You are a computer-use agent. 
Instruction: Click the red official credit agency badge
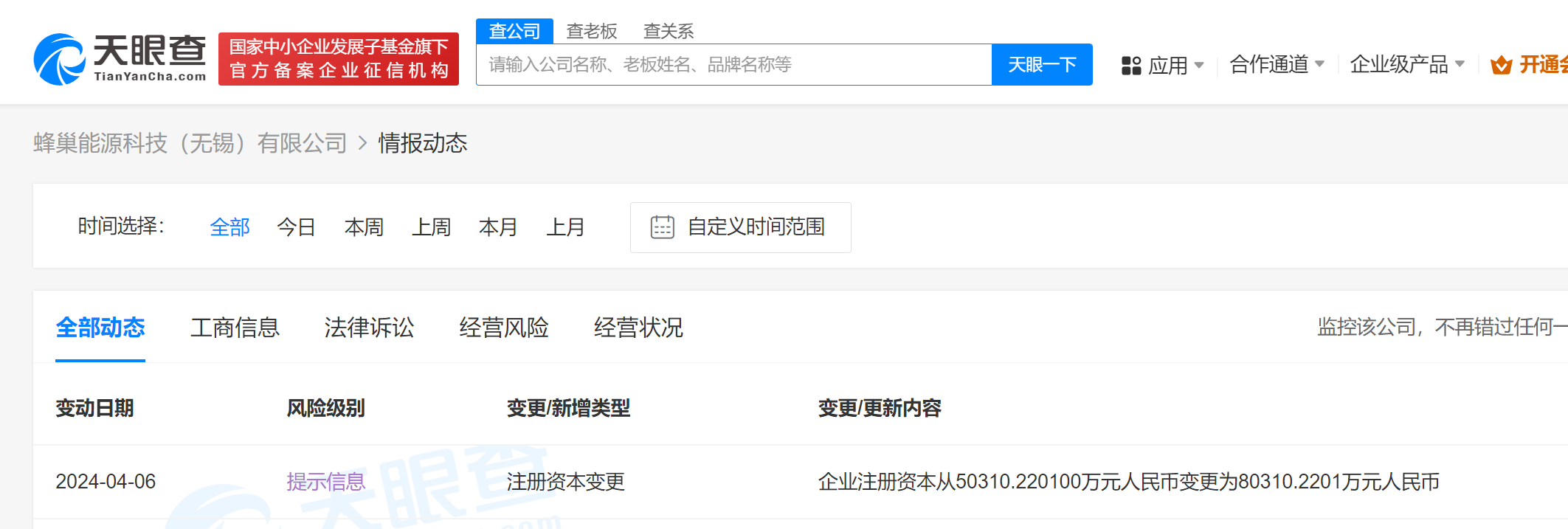click(x=338, y=59)
